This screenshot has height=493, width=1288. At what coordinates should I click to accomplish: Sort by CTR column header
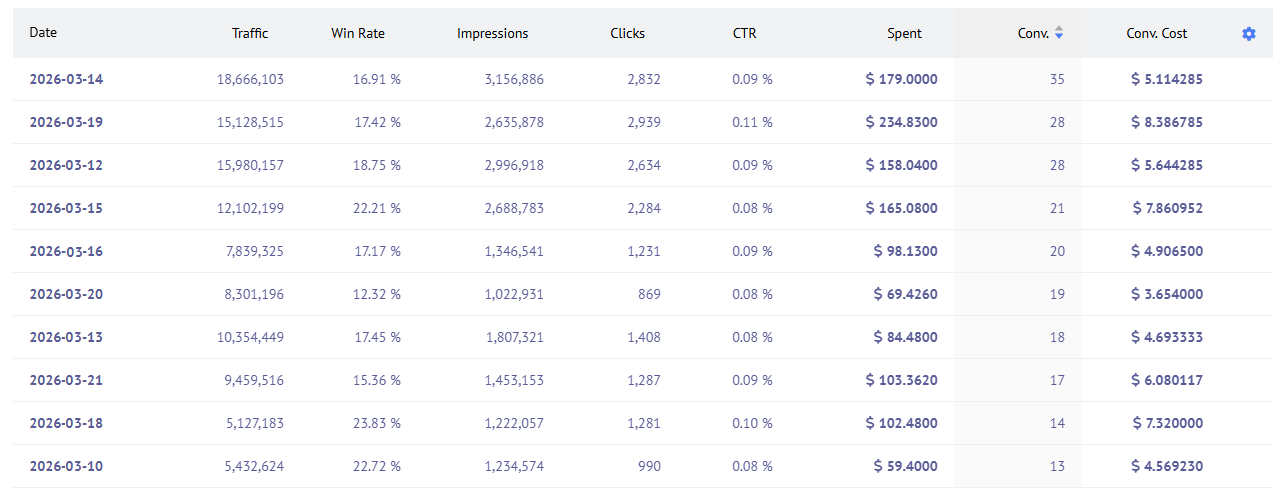744,33
